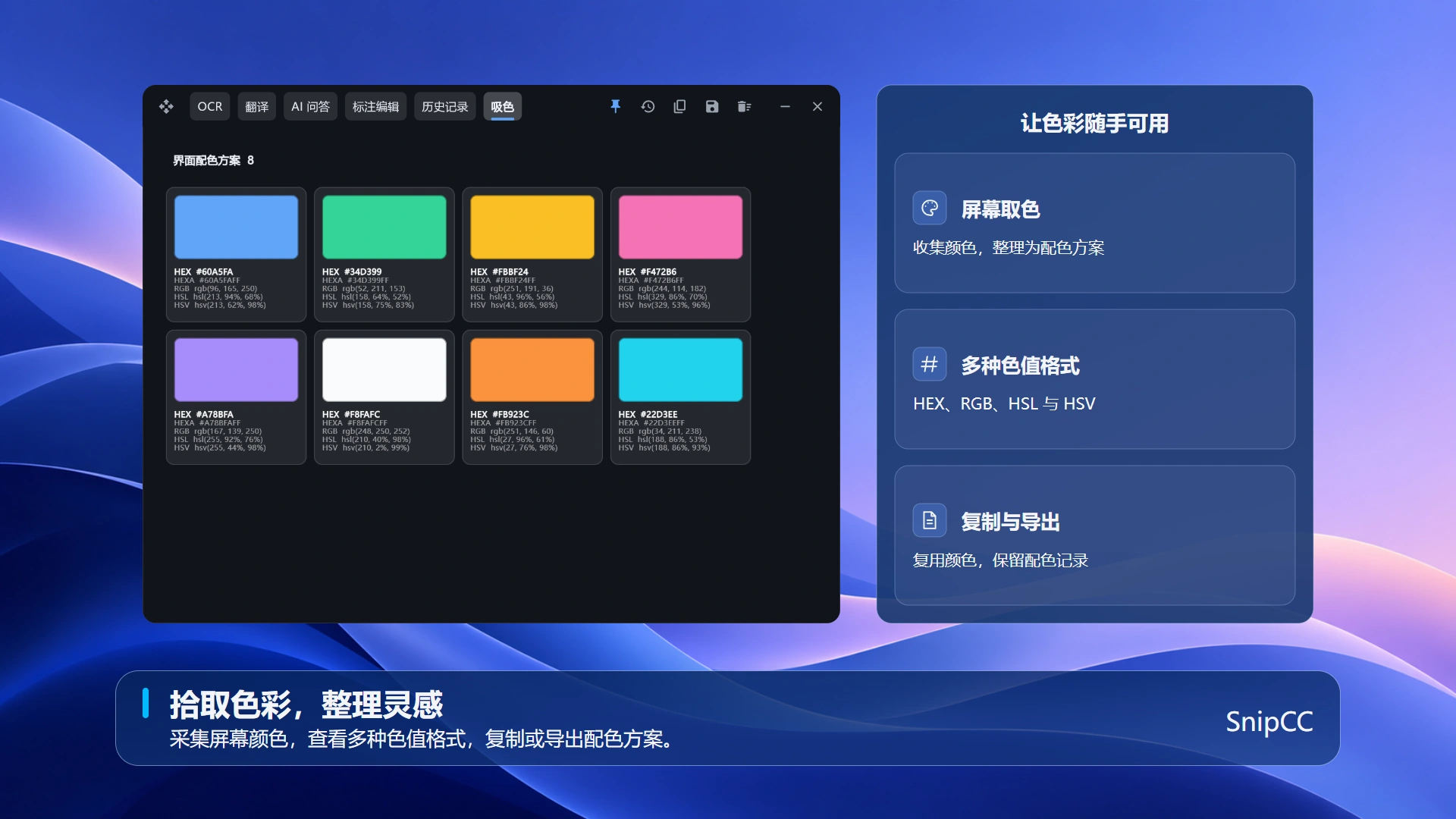The height and width of the screenshot is (819, 1456).
Task: Choose the cyan #22D3EE swatch
Action: (680, 369)
